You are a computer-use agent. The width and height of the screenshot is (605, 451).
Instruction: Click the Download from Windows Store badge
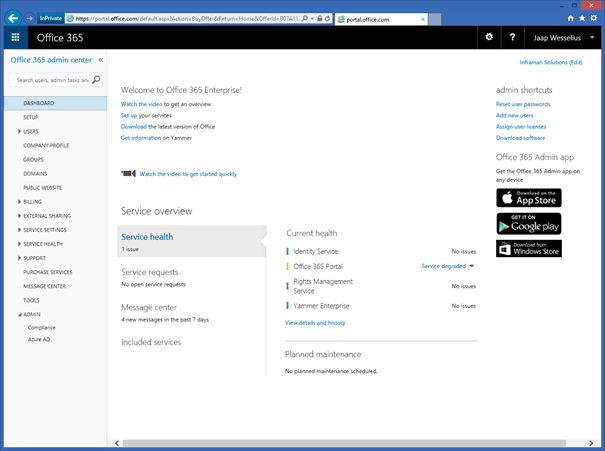tap(529, 248)
